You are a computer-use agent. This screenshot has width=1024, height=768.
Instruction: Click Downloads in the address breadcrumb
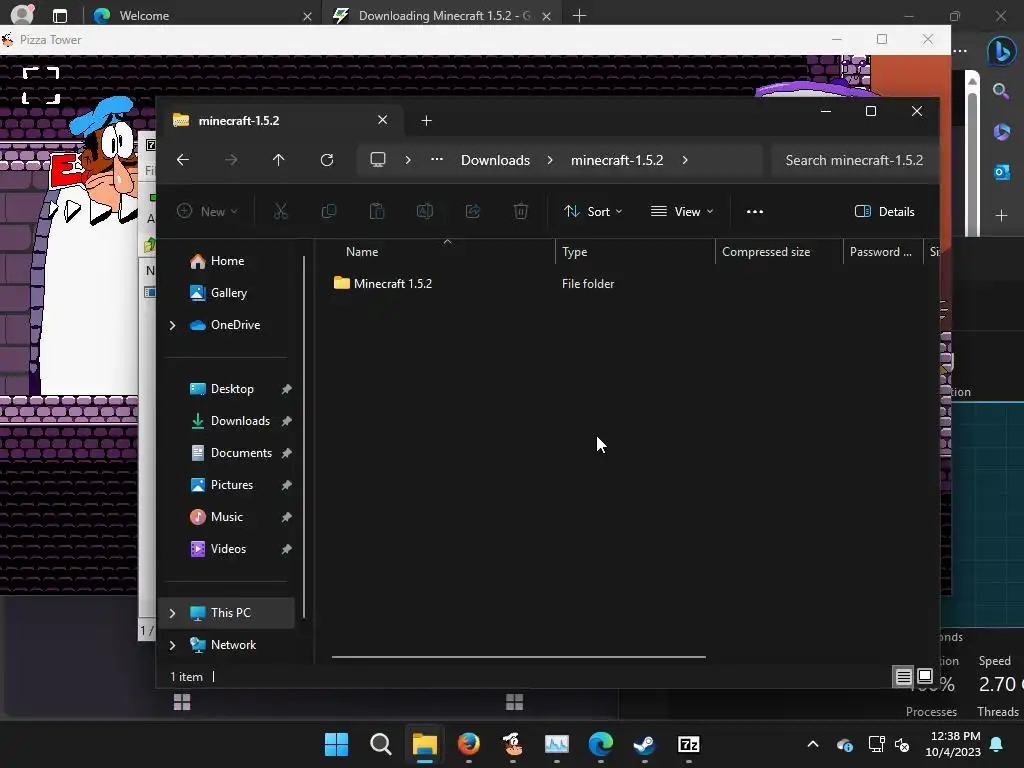(x=496, y=160)
